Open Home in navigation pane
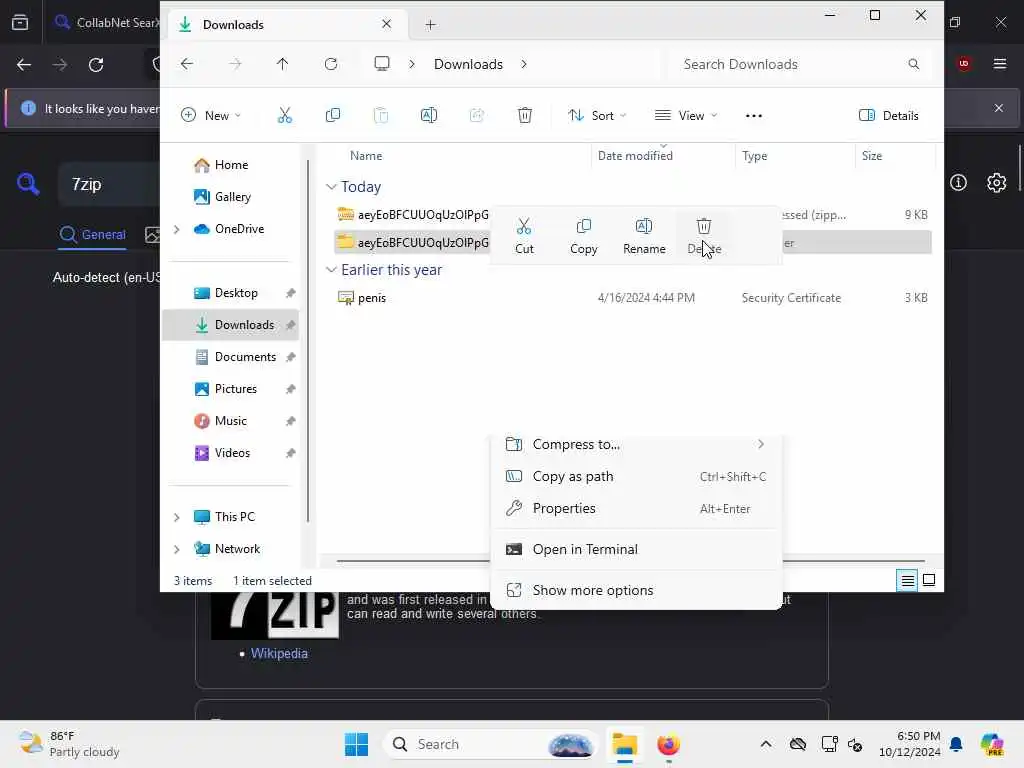The height and width of the screenshot is (768, 1024). click(231, 165)
